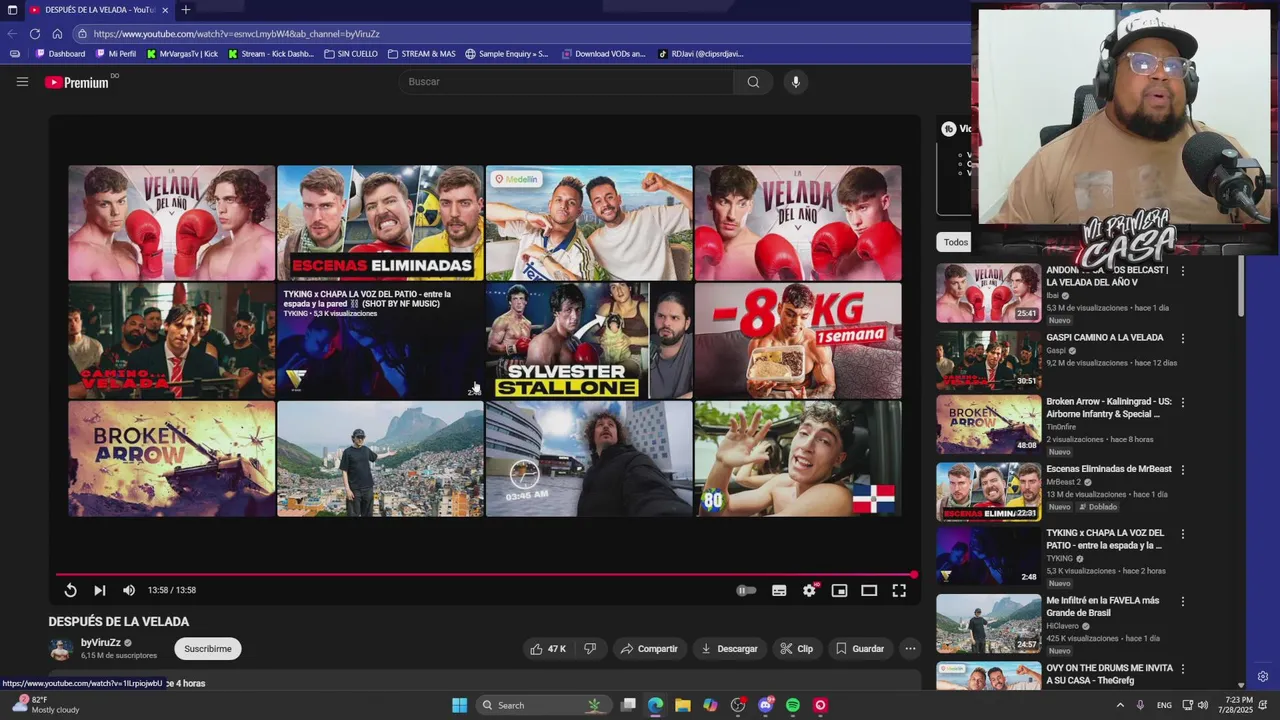Screen dimensions: 1280x720
Task: Open options for Me Infiltré en la FAVELA
Action: coord(1183,602)
